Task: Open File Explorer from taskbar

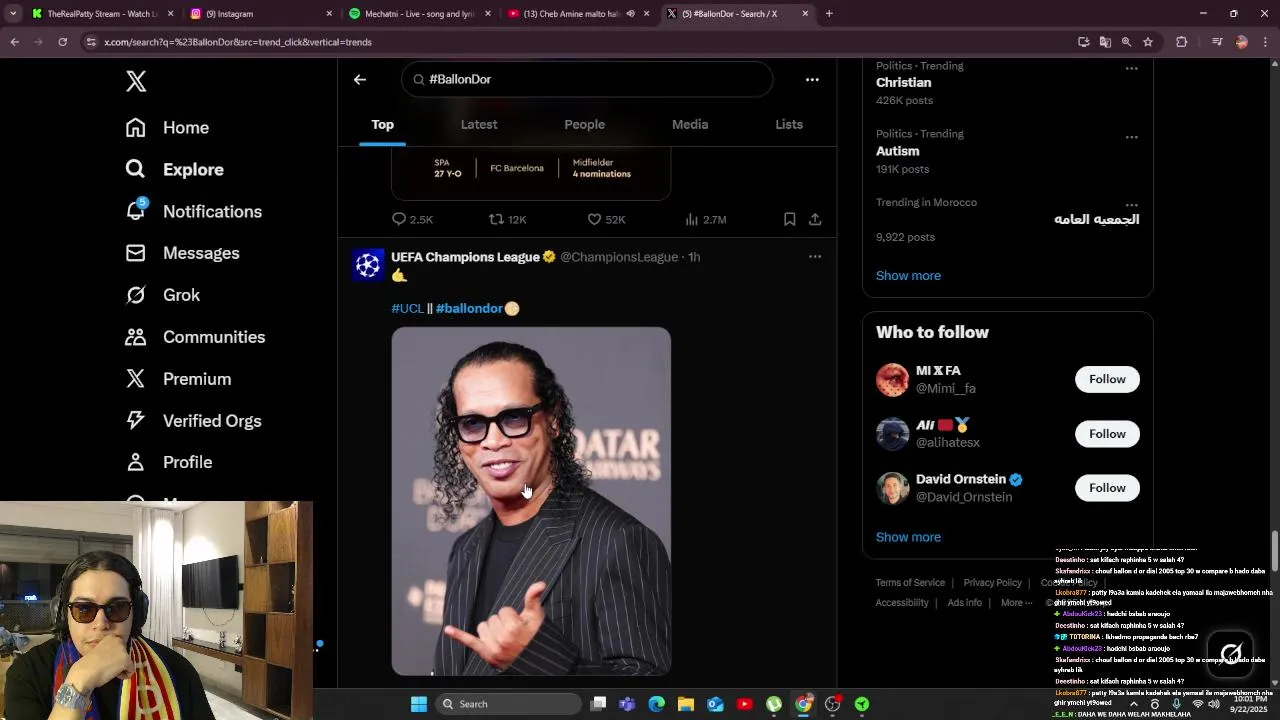Action: coord(685,704)
